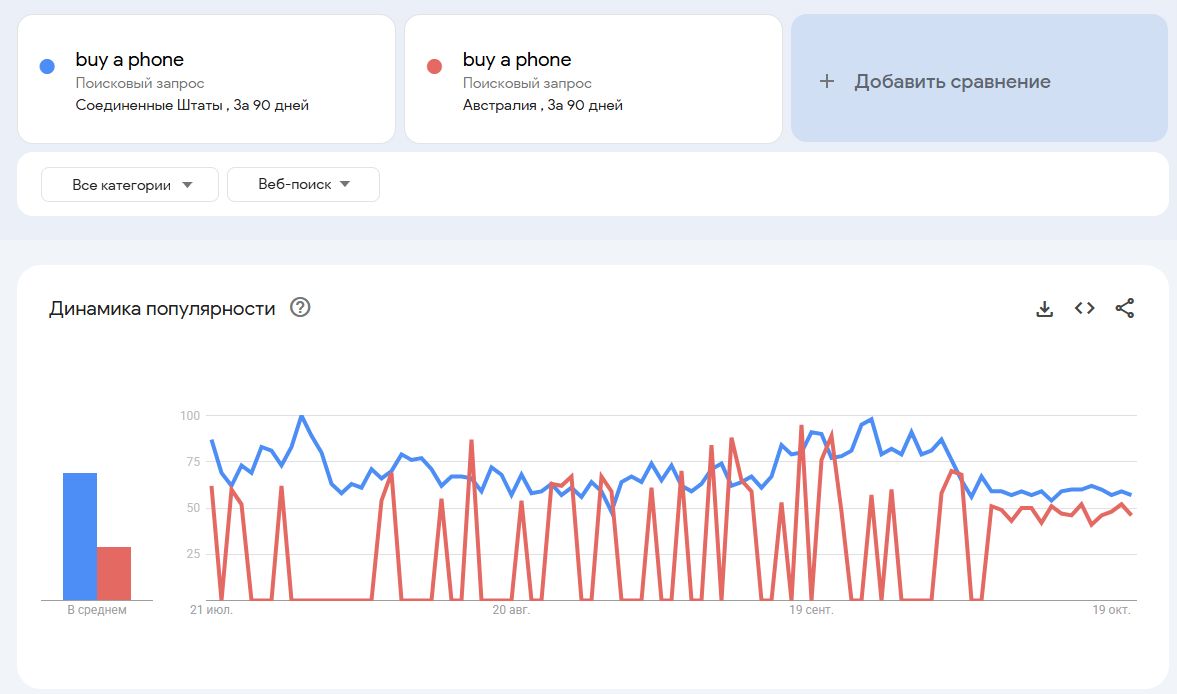Click the 19 сент. date label
The height and width of the screenshot is (694, 1177).
click(811, 609)
